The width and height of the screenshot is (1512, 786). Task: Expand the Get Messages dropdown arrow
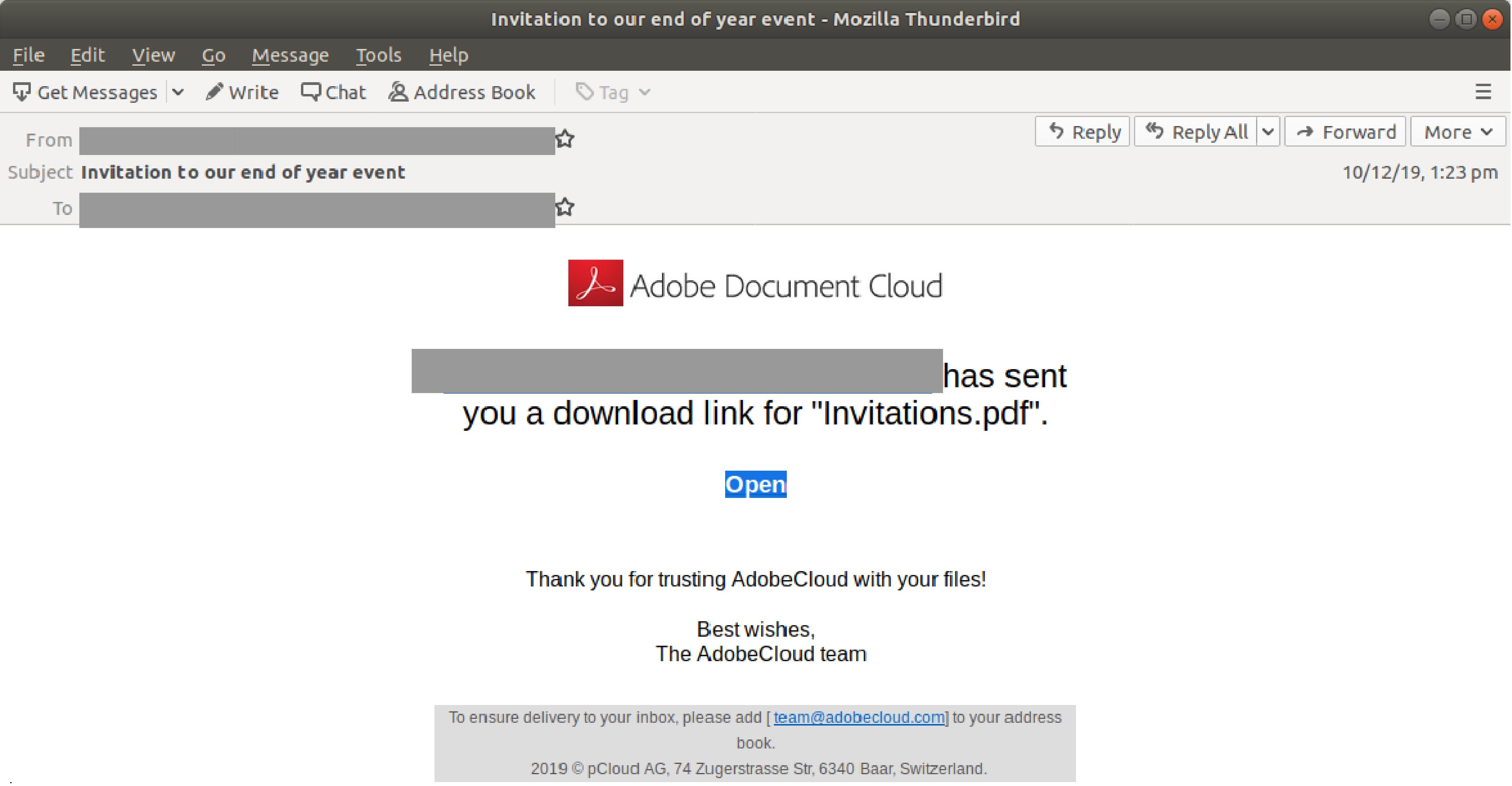tap(178, 92)
